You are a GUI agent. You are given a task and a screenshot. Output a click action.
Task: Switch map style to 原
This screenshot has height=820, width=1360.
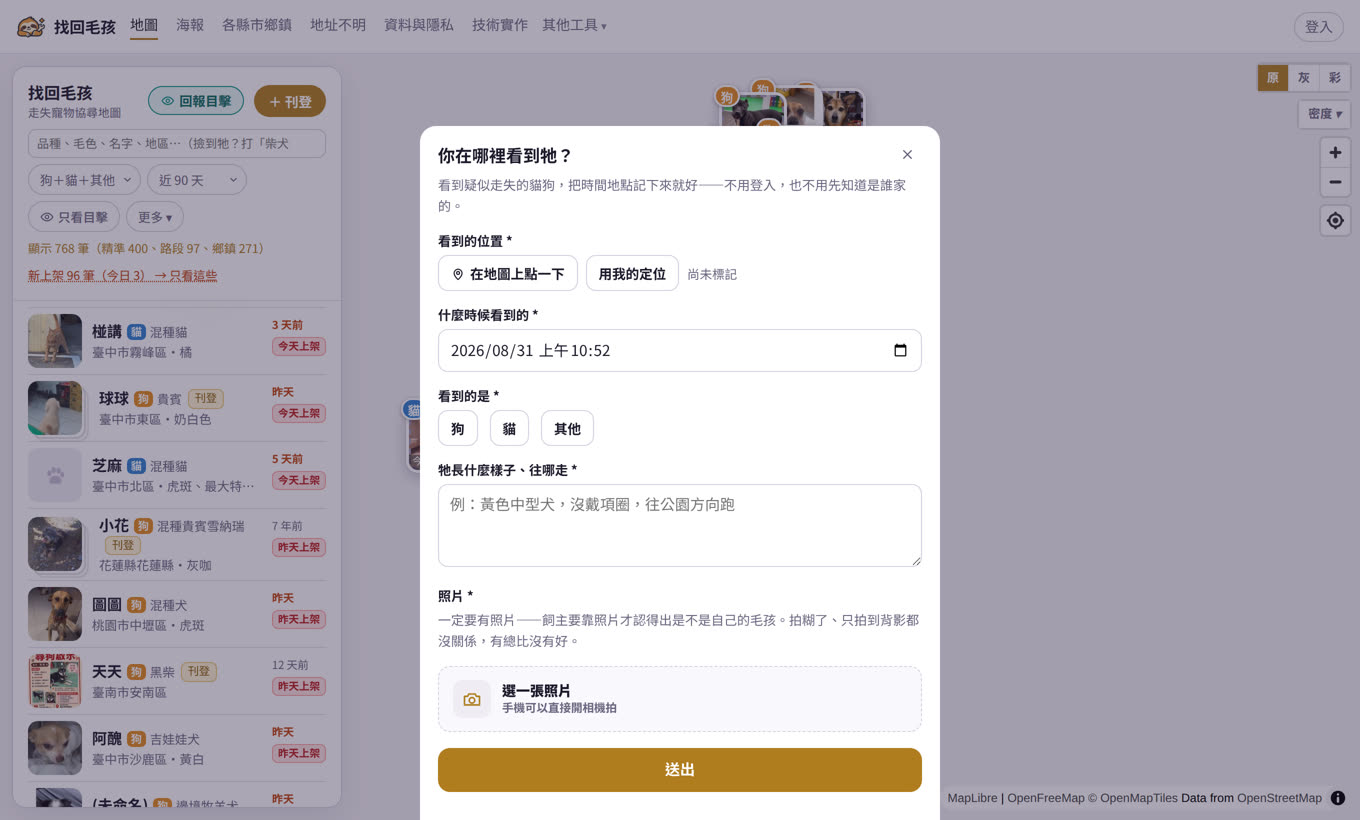[x=1273, y=78]
